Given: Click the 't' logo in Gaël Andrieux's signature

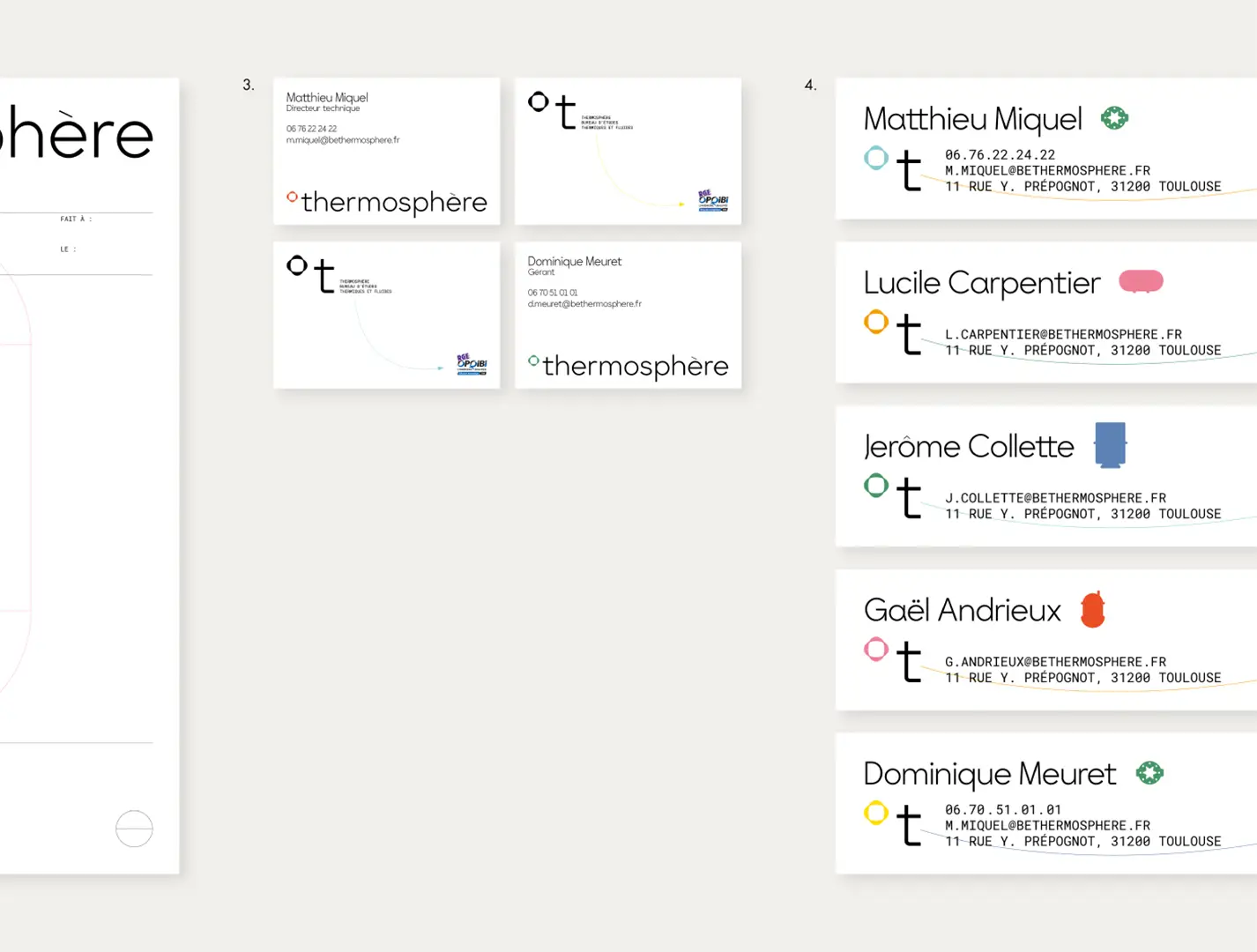Looking at the screenshot, I should click(909, 662).
